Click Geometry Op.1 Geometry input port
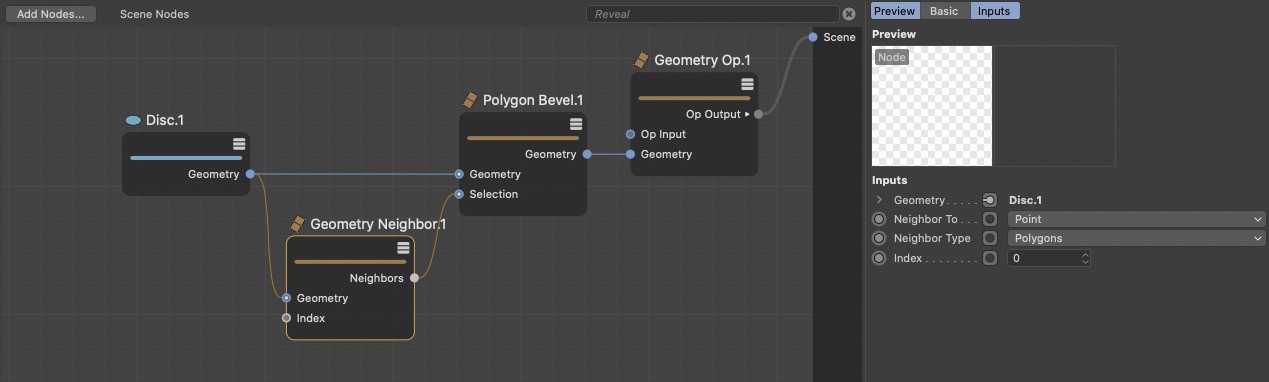This screenshot has height=382, width=1269. click(x=630, y=154)
